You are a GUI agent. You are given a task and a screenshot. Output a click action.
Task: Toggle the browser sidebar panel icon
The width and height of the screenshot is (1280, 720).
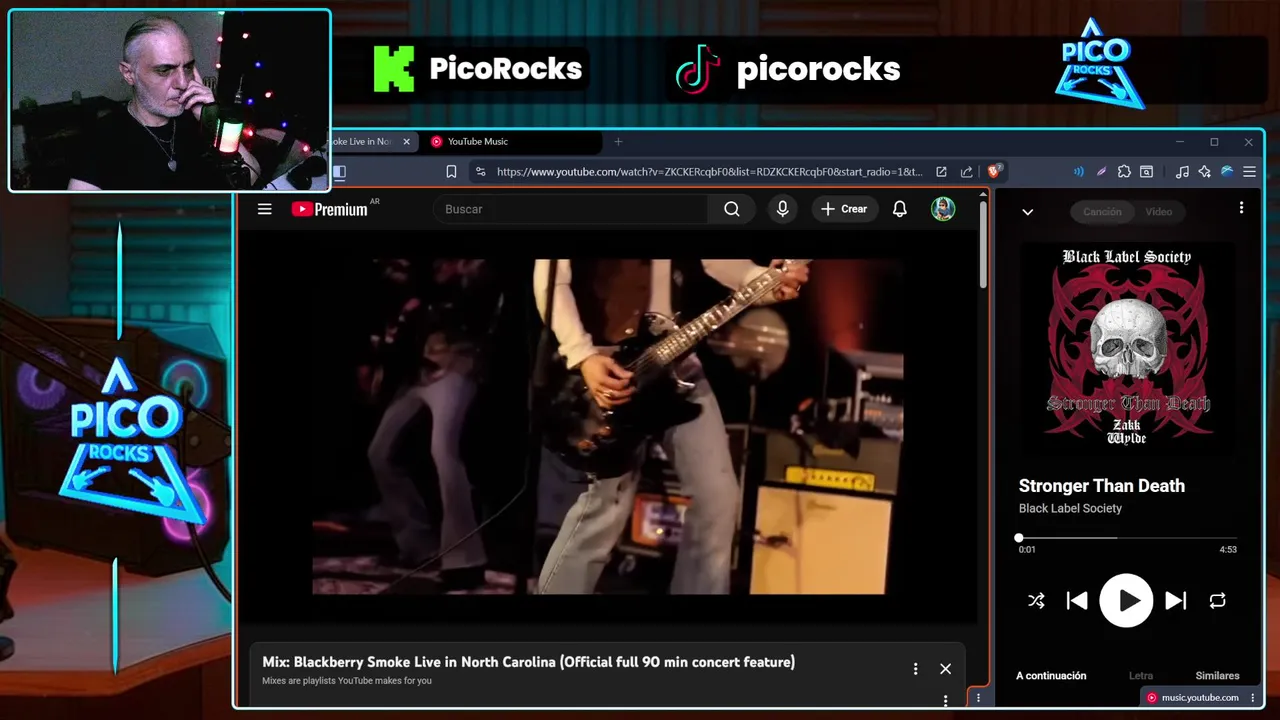(x=339, y=172)
